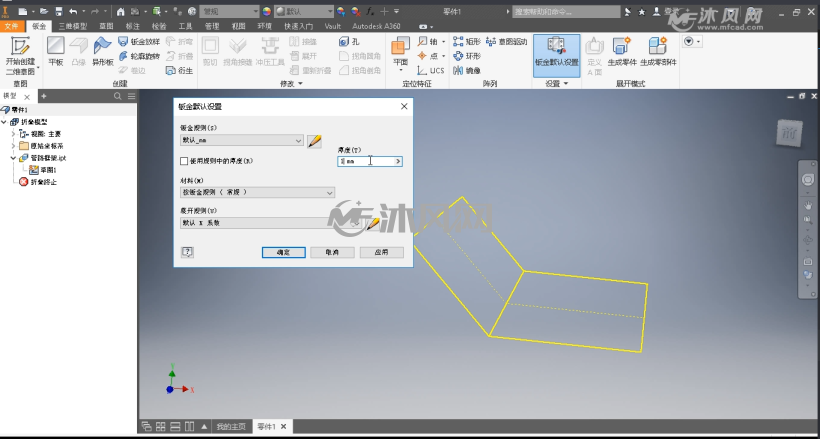Edit sheet metal rule with pencil icon
This screenshot has height=439, width=820.
coord(314,141)
